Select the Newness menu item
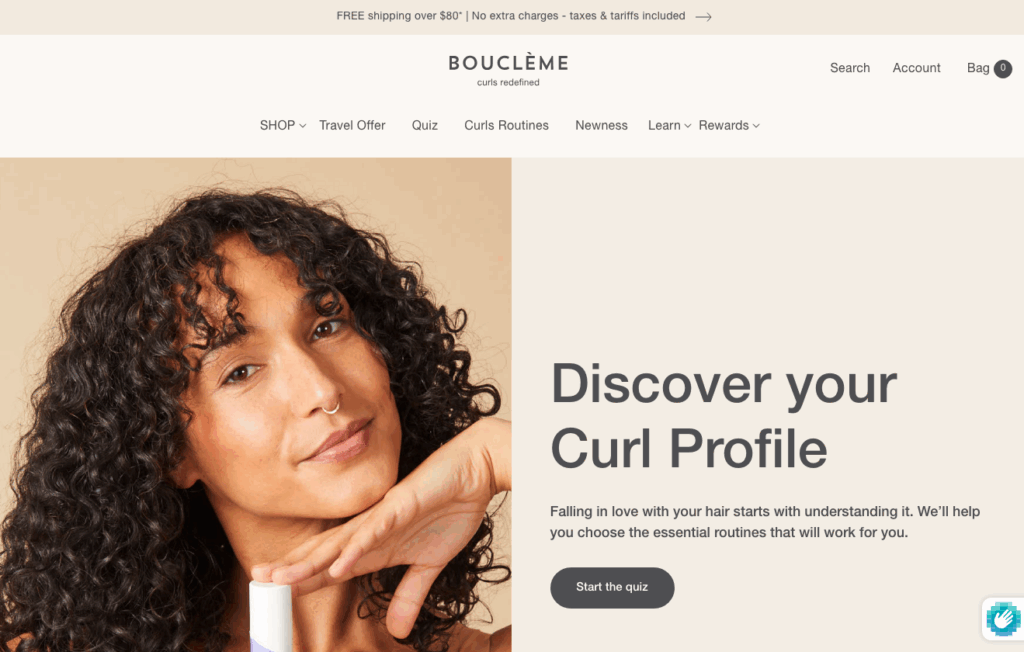Image resolution: width=1024 pixels, height=652 pixels. pyautogui.click(x=601, y=125)
